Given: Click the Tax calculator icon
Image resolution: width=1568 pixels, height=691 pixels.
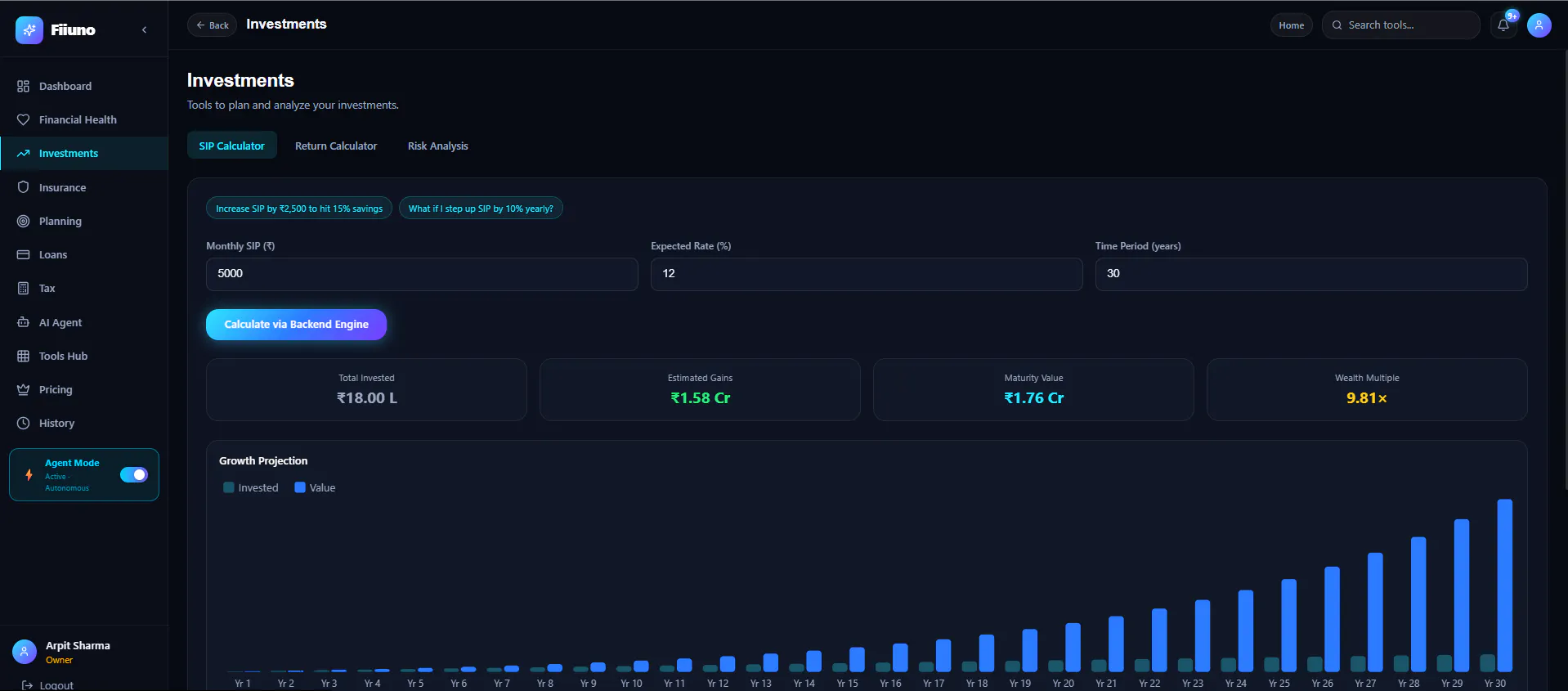Looking at the screenshot, I should (23, 288).
